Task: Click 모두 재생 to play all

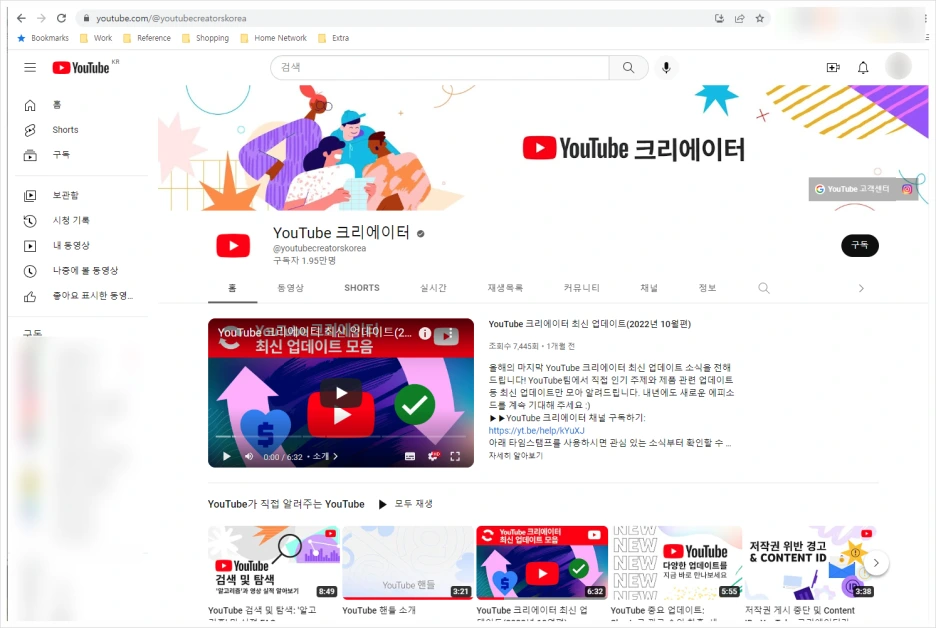Action: tap(406, 504)
